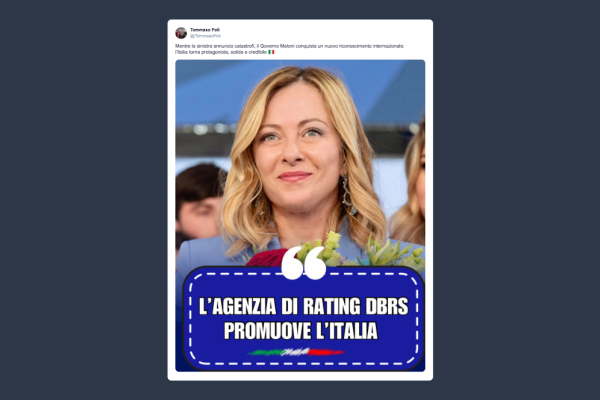
Task: Click the dark-haired man behind on the left
Action: point(200,203)
